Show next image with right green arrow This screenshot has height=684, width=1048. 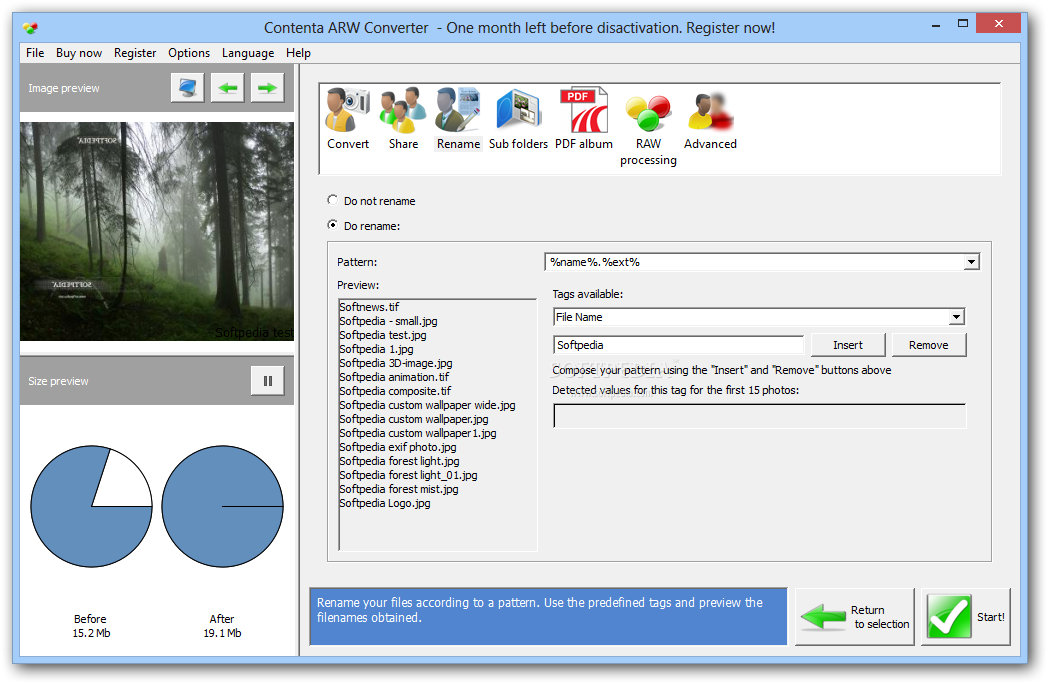coord(267,88)
